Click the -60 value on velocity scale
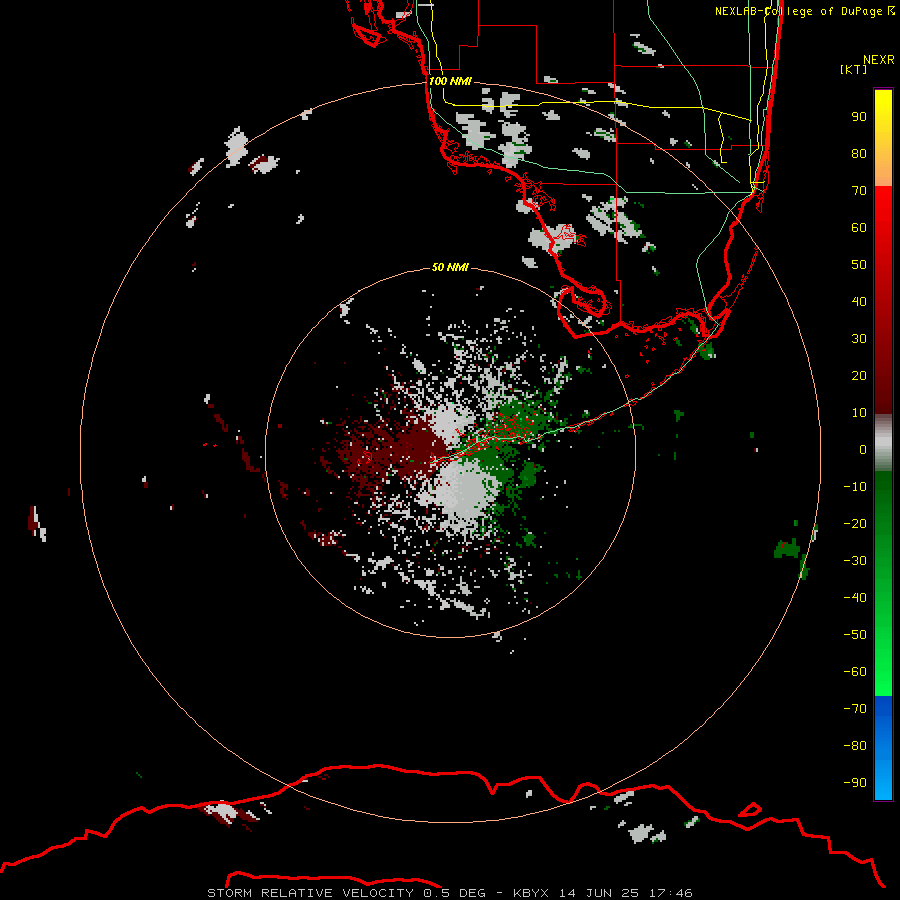This screenshot has height=900, width=900. 855,672
